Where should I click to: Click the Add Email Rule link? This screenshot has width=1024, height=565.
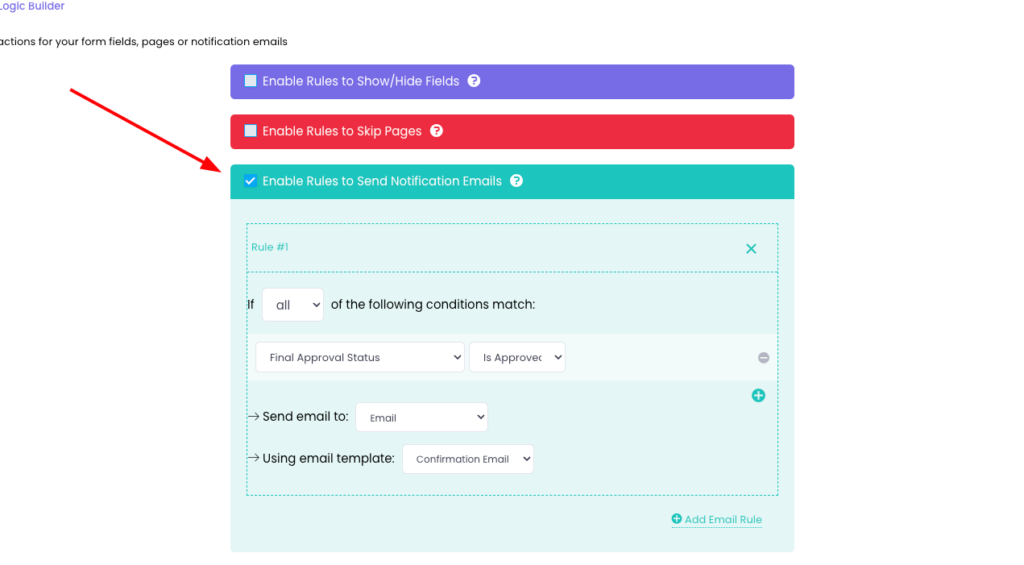point(723,519)
